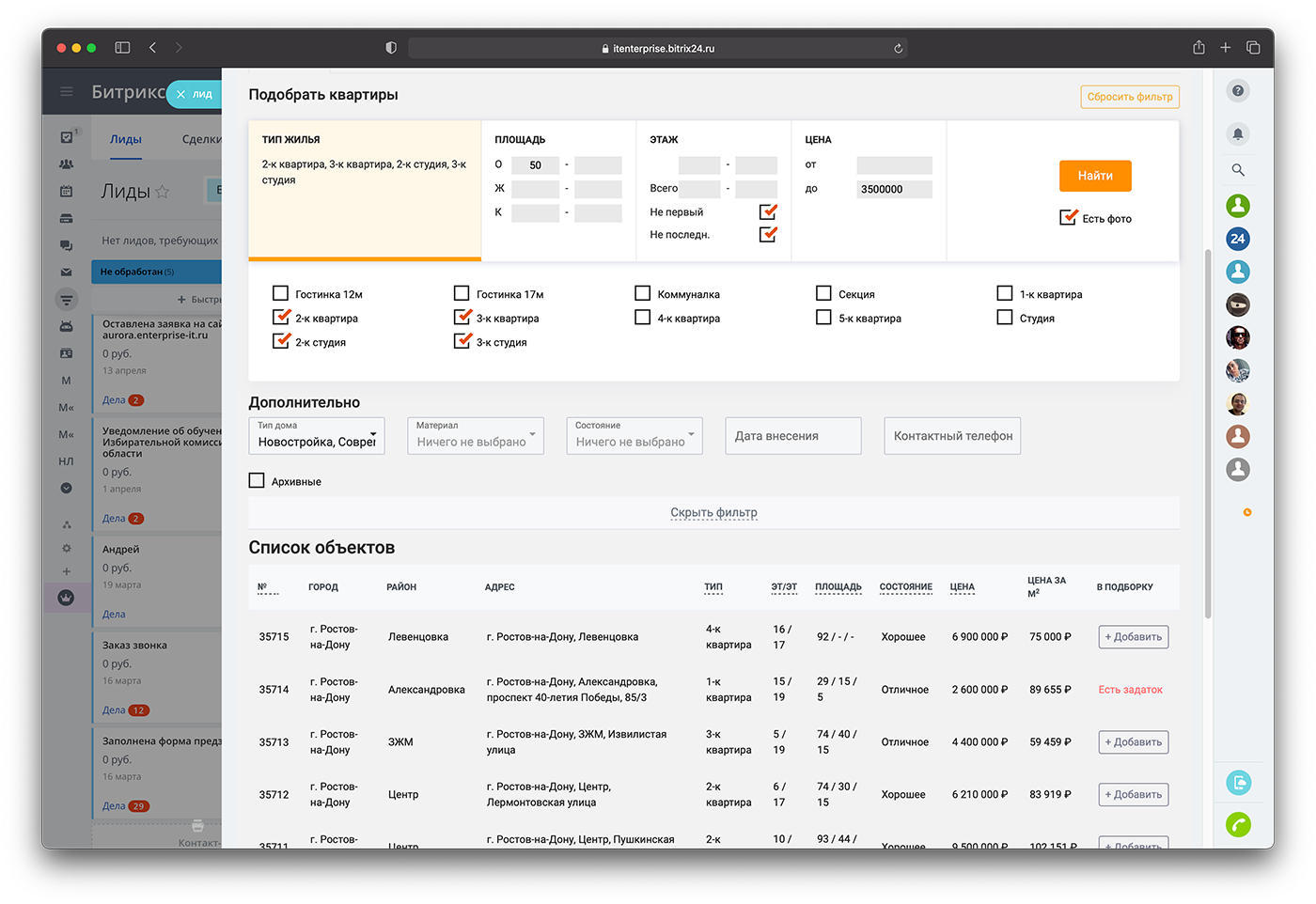The image size is (1316, 904).
Task: Click the Bitrix hamburger menu icon
Action: tap(67, 92)
